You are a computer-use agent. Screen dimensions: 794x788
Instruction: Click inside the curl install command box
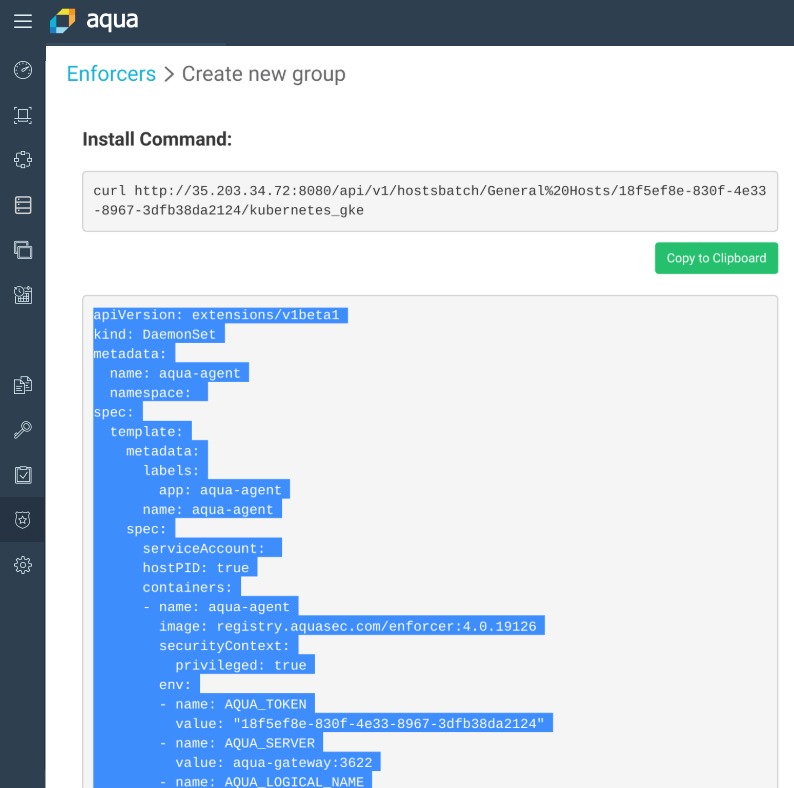pos(430,201)
